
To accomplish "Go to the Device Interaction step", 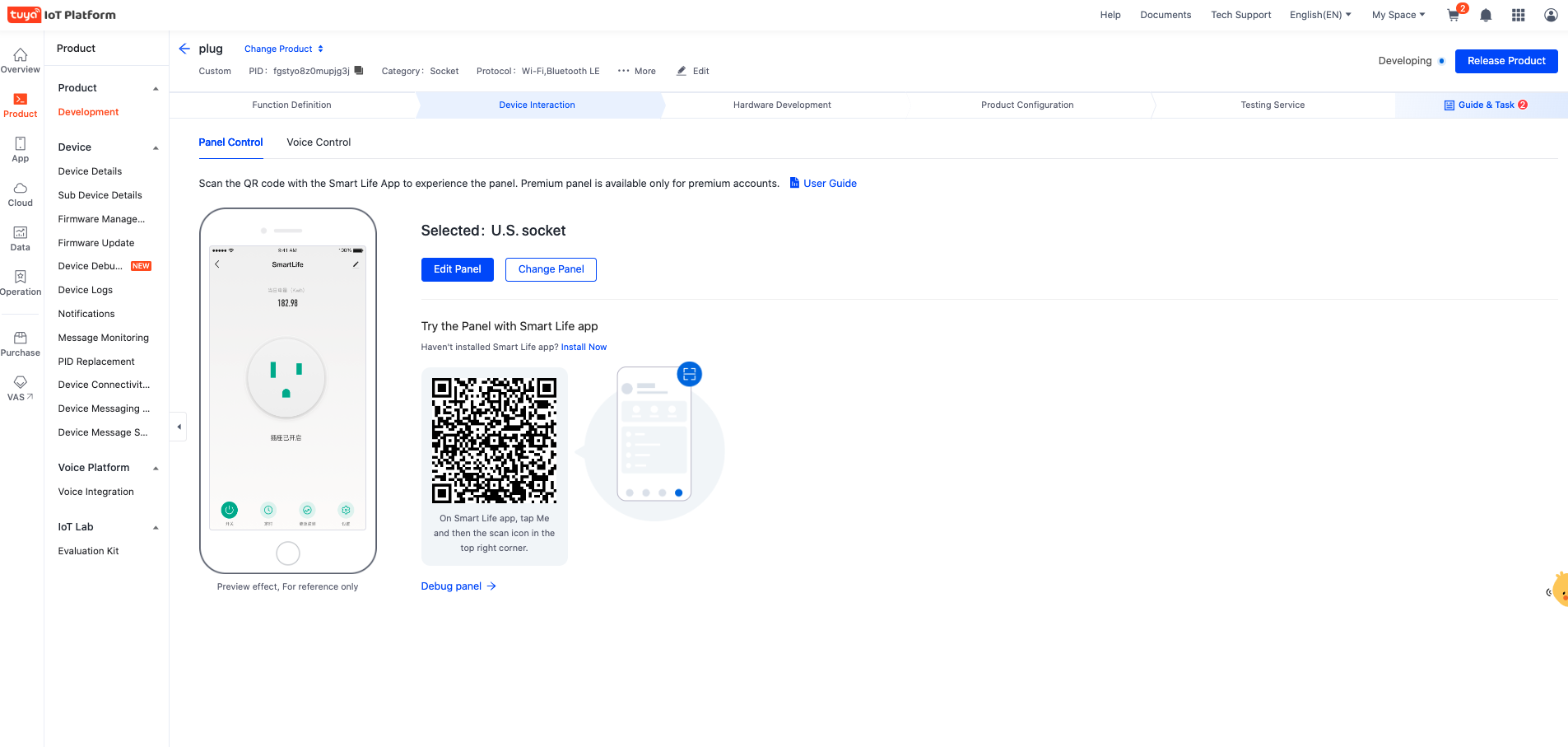I will (x=537, y=105).
